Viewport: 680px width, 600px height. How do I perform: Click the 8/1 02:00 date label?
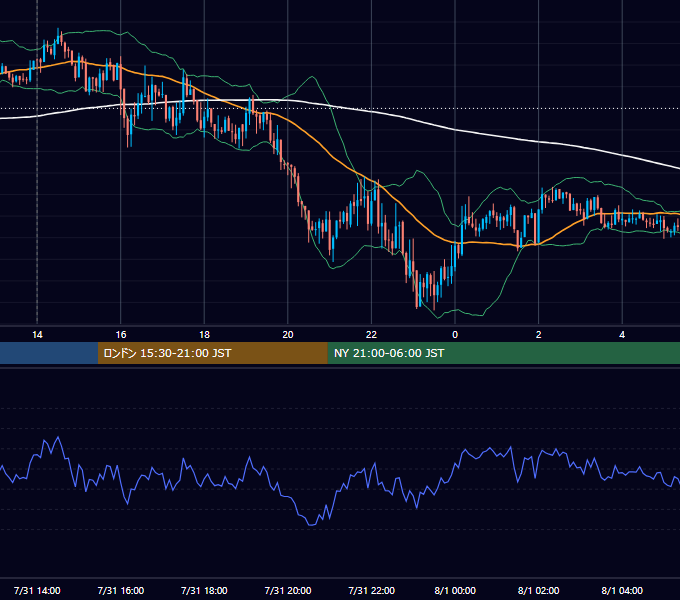539,590
